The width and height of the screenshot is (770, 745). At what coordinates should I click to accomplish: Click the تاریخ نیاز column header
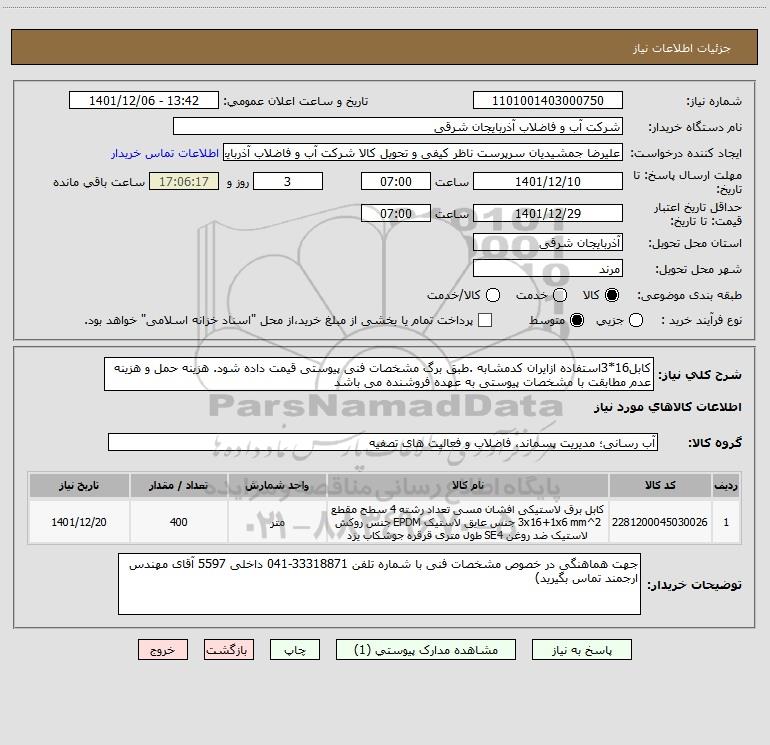click(79, 485)
